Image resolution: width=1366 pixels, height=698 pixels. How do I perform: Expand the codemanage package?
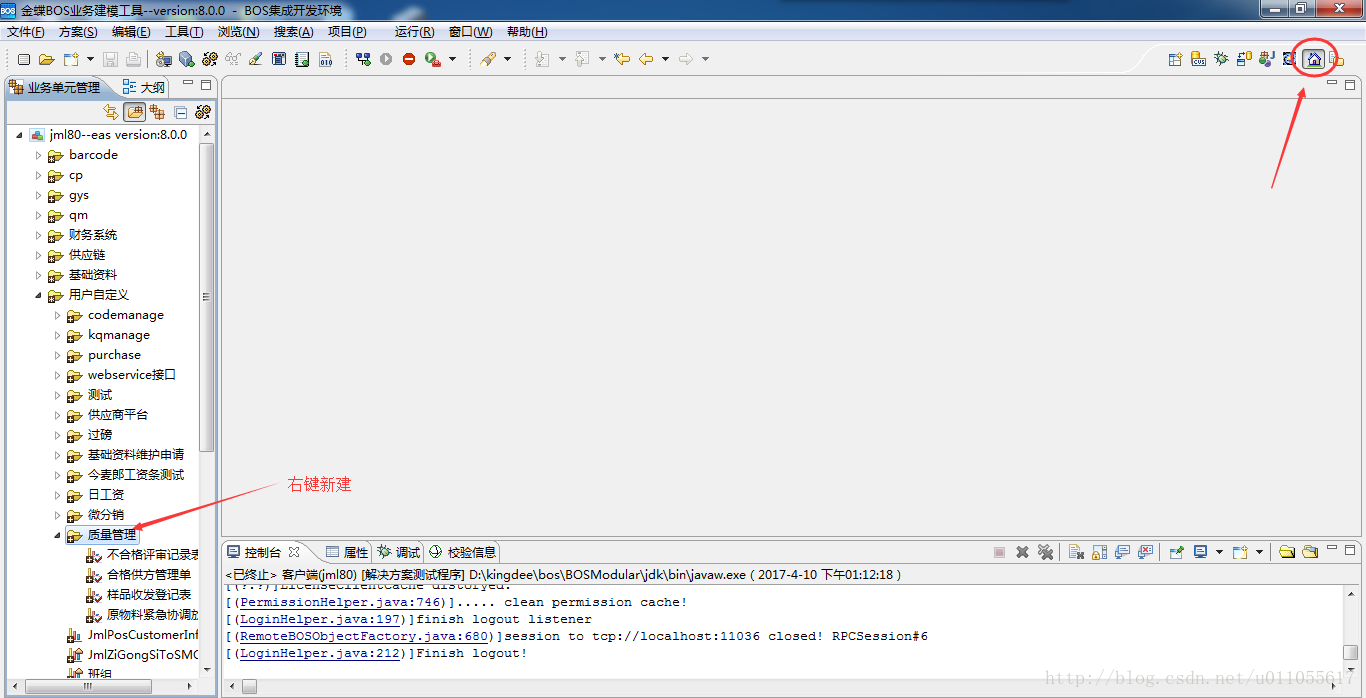click(x=58, y=315)
